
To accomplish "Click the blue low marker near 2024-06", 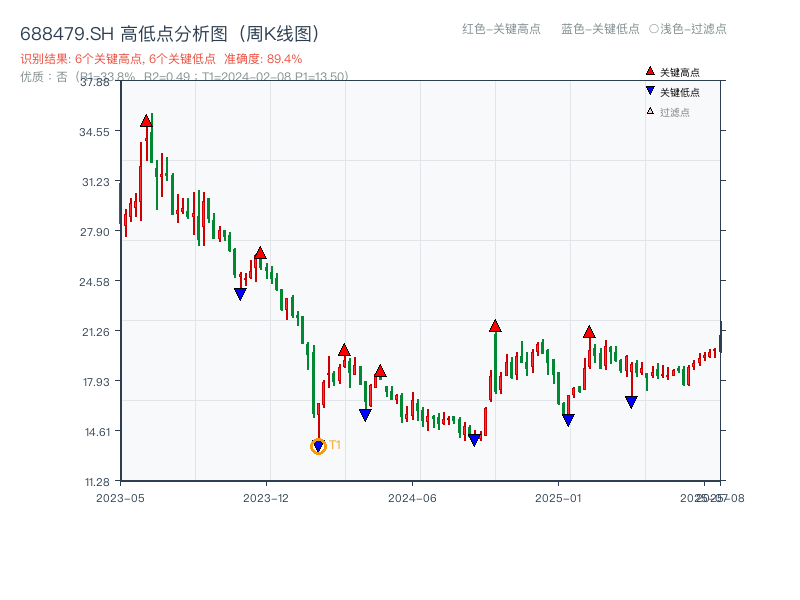I will (x=473, y=438).
